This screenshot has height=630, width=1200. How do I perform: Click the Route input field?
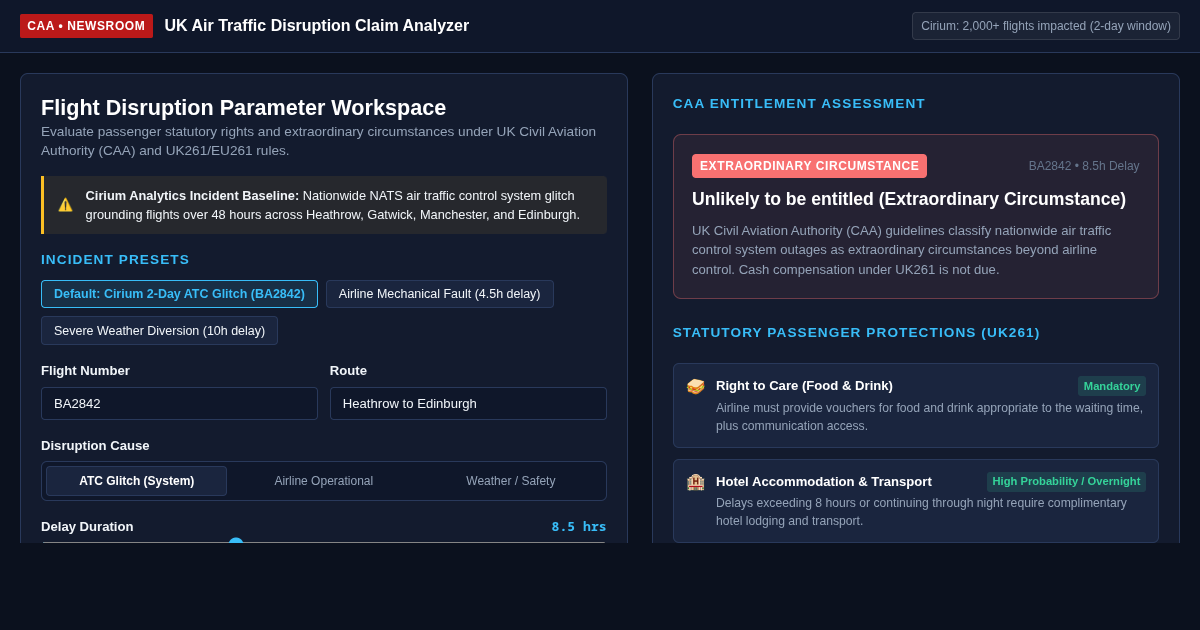[x=468, y=403]
